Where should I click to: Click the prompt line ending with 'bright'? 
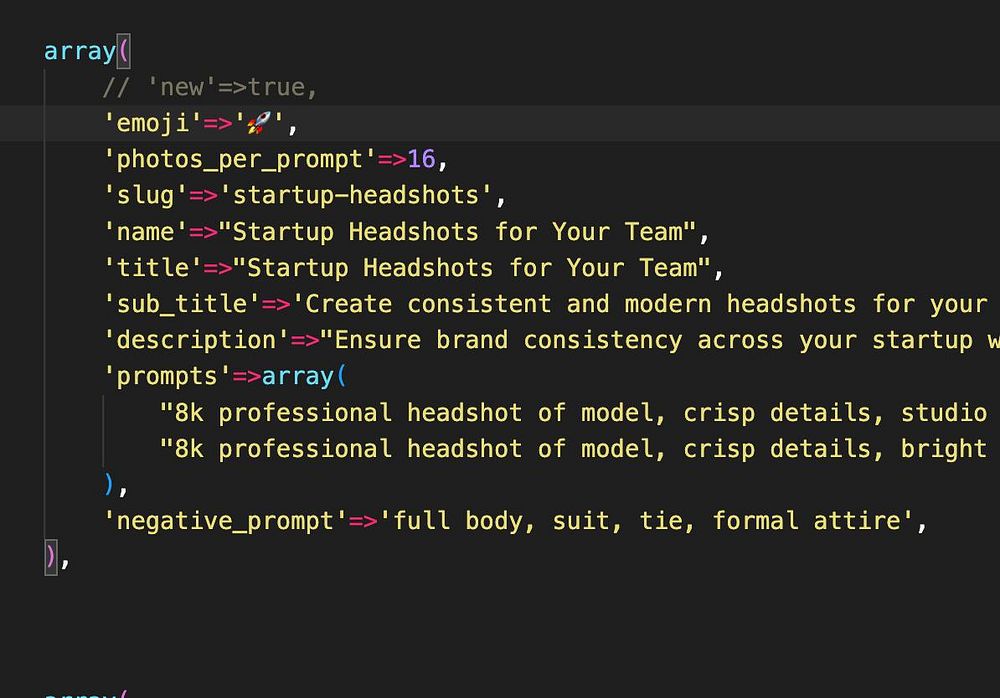573,449
